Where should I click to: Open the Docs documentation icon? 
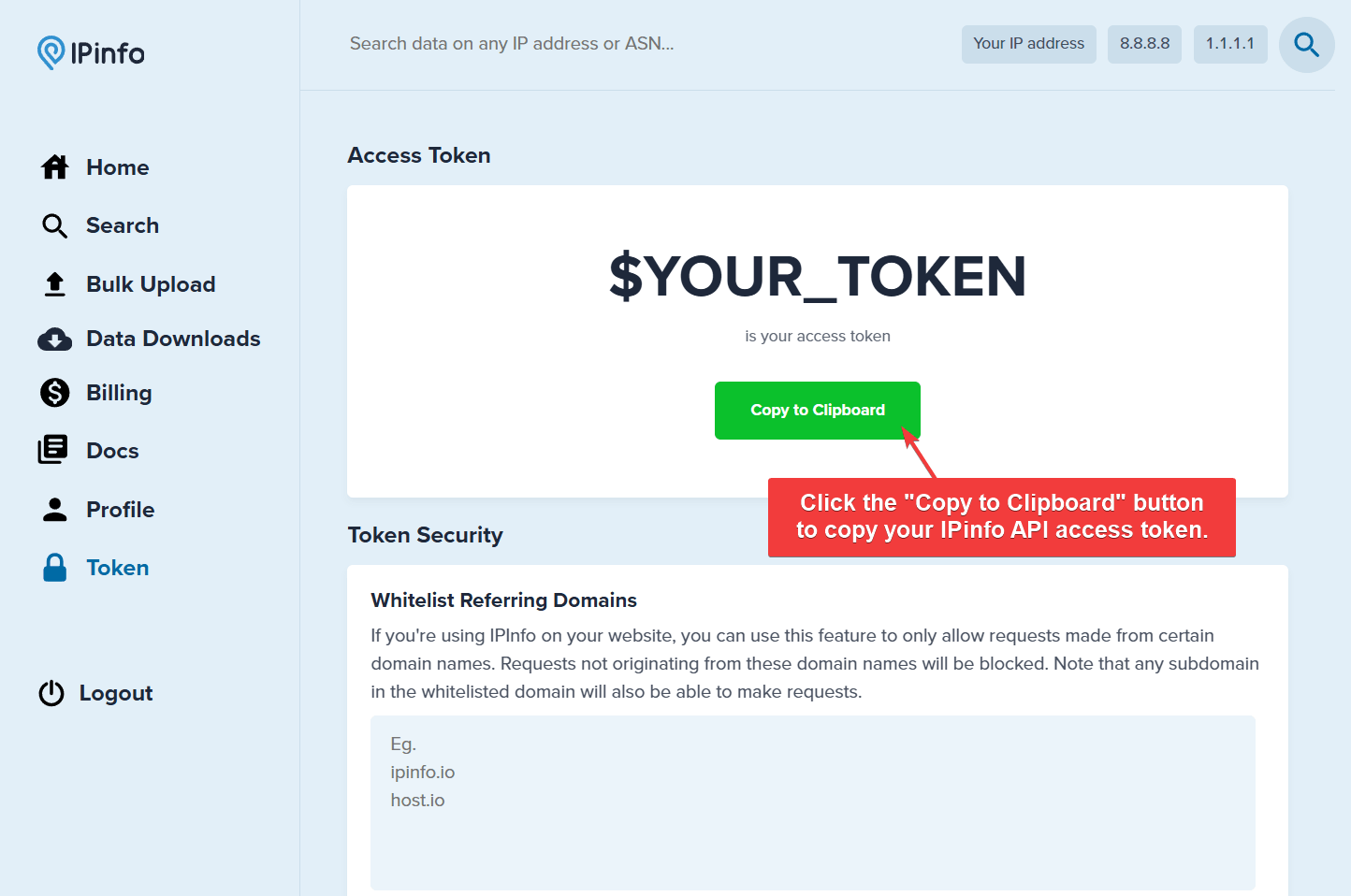(x=54, y=450)
